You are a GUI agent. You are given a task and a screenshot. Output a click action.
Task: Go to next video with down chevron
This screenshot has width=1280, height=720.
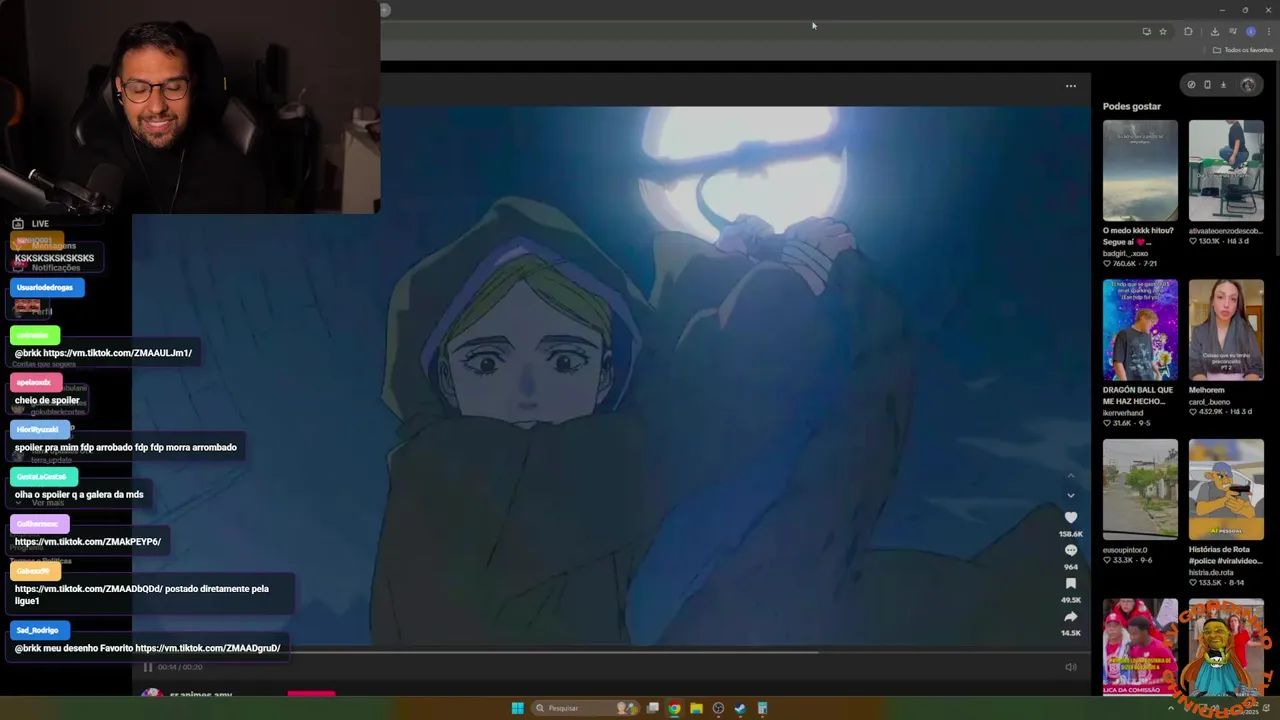point(1070,495)
